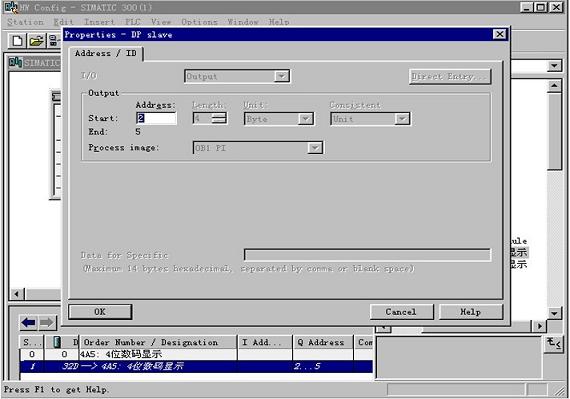Open station with the folder toolbar icon
570x399 pixels.
36,40
